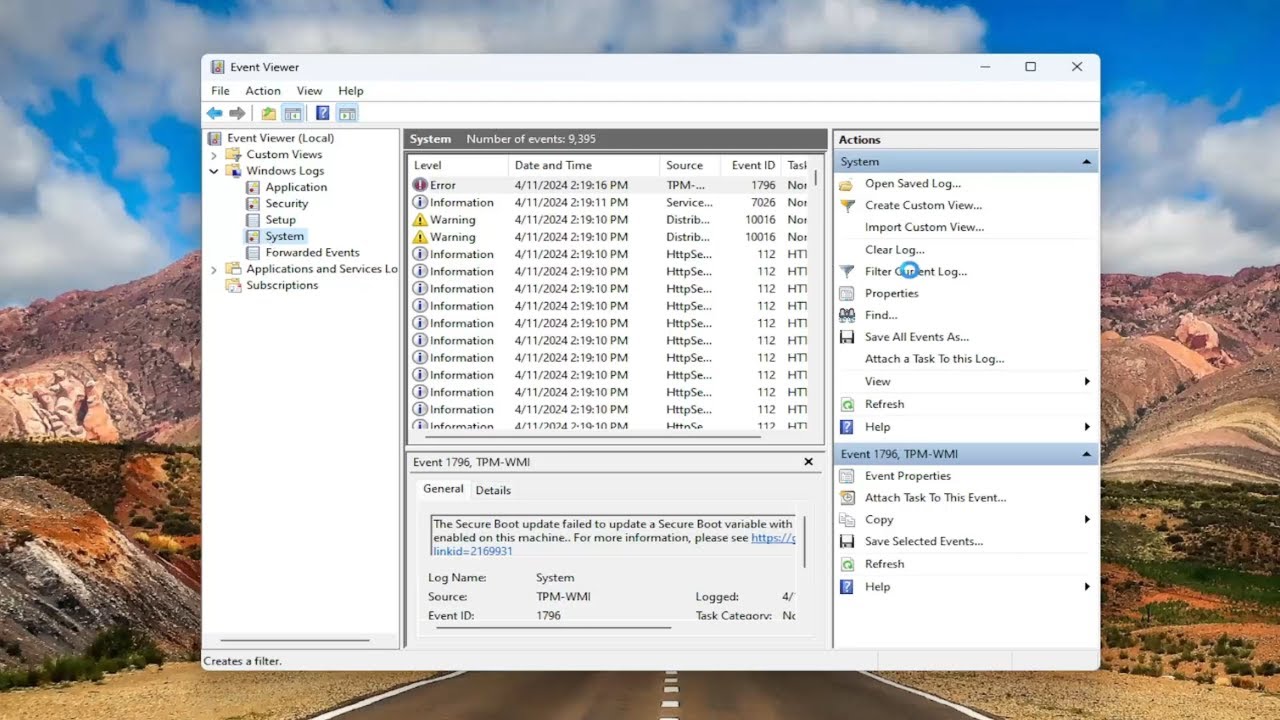
Task: Toggle the Show/Hide Console Tree toolbar icon
Action: pos(292,113)
